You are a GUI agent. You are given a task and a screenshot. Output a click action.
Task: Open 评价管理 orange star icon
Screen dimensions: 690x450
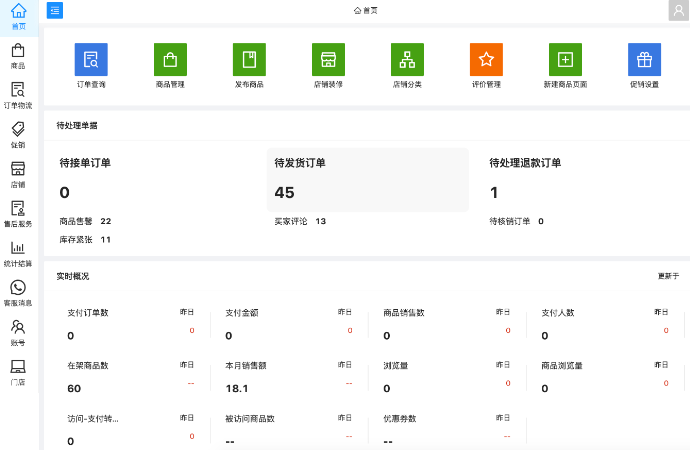(486, 60)
